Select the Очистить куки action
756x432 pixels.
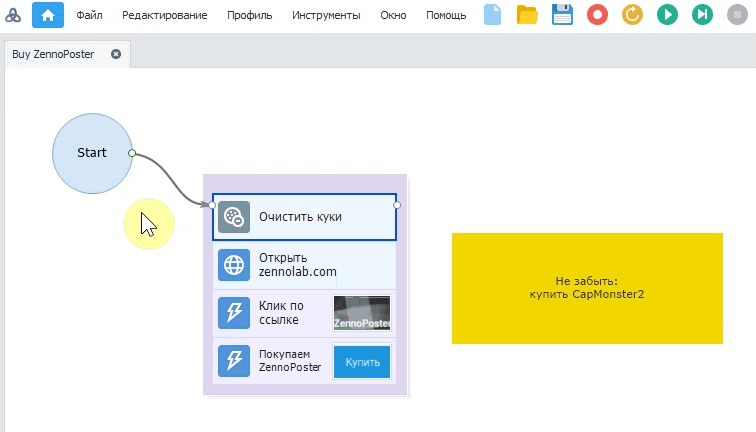304,217
